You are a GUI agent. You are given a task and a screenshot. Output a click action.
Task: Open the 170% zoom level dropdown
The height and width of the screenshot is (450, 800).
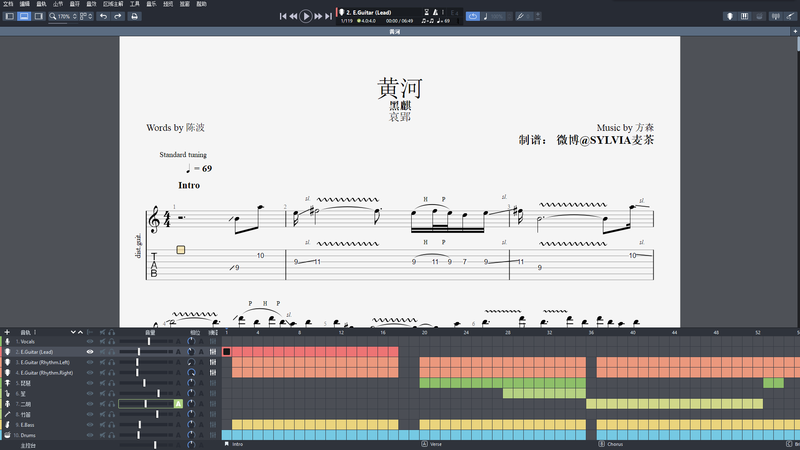pos(63,16)
